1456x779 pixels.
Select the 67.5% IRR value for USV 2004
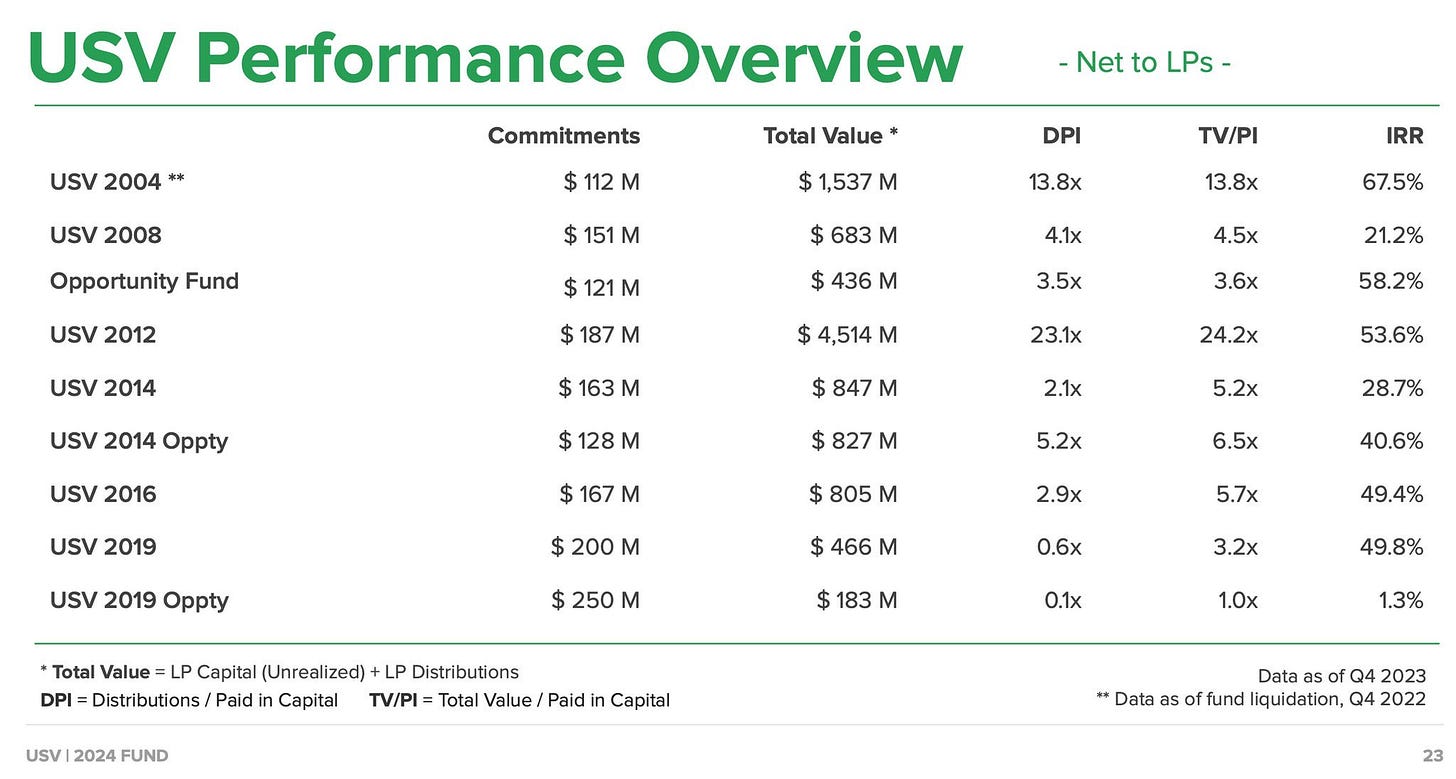tap(1393, 182)
